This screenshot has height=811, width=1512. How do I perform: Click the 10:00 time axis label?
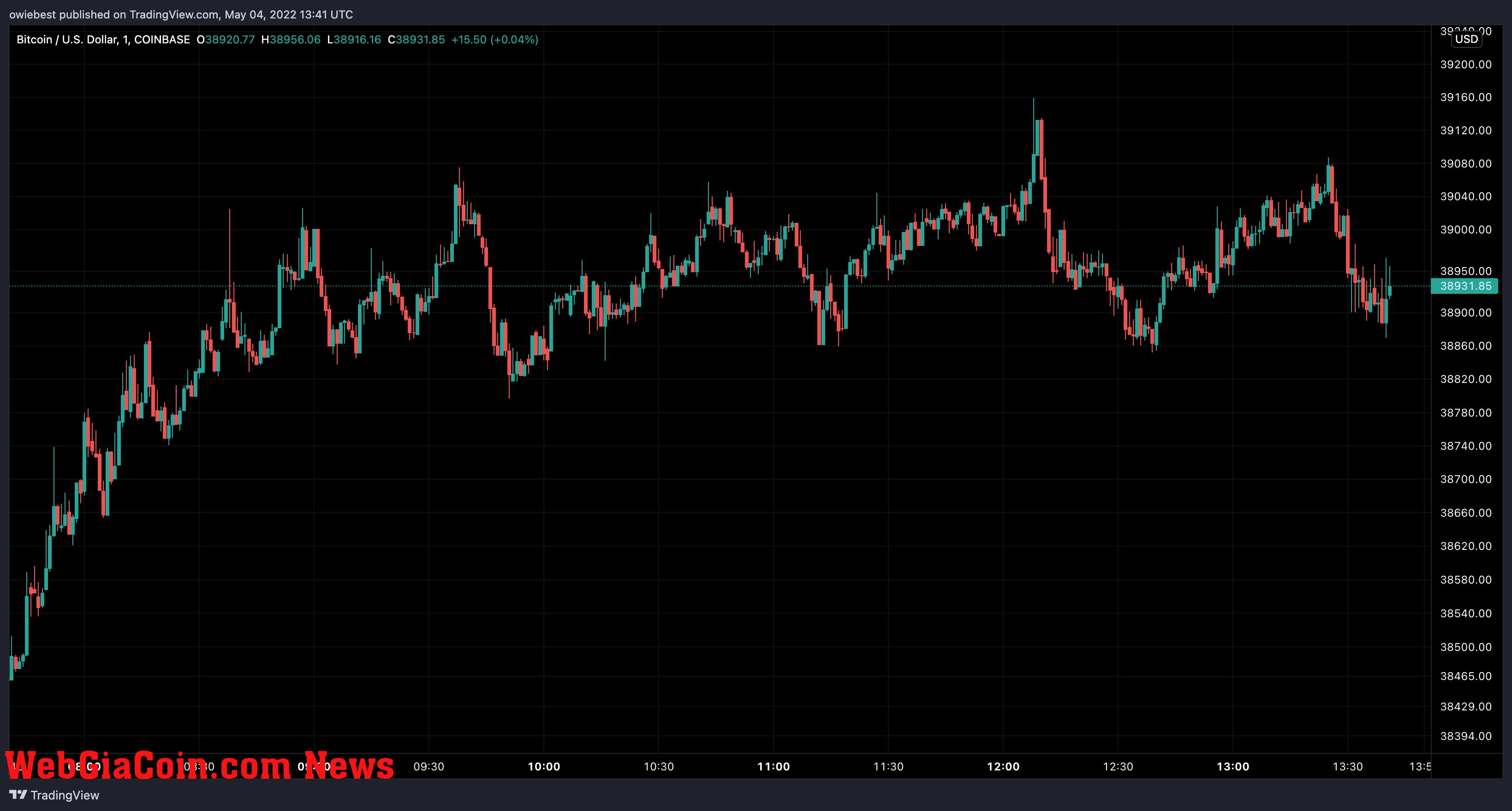544,766
